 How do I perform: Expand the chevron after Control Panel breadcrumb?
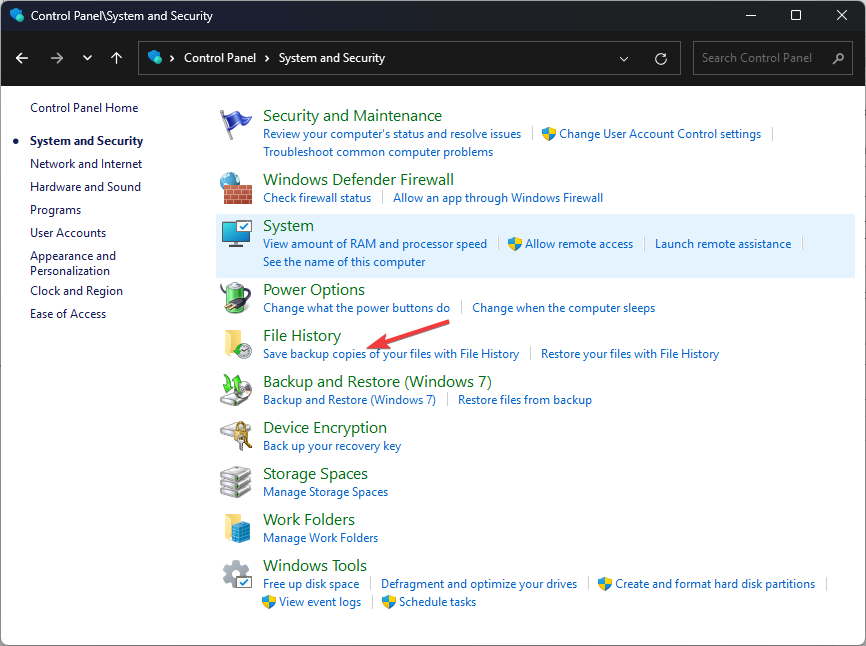click(268, 58)
